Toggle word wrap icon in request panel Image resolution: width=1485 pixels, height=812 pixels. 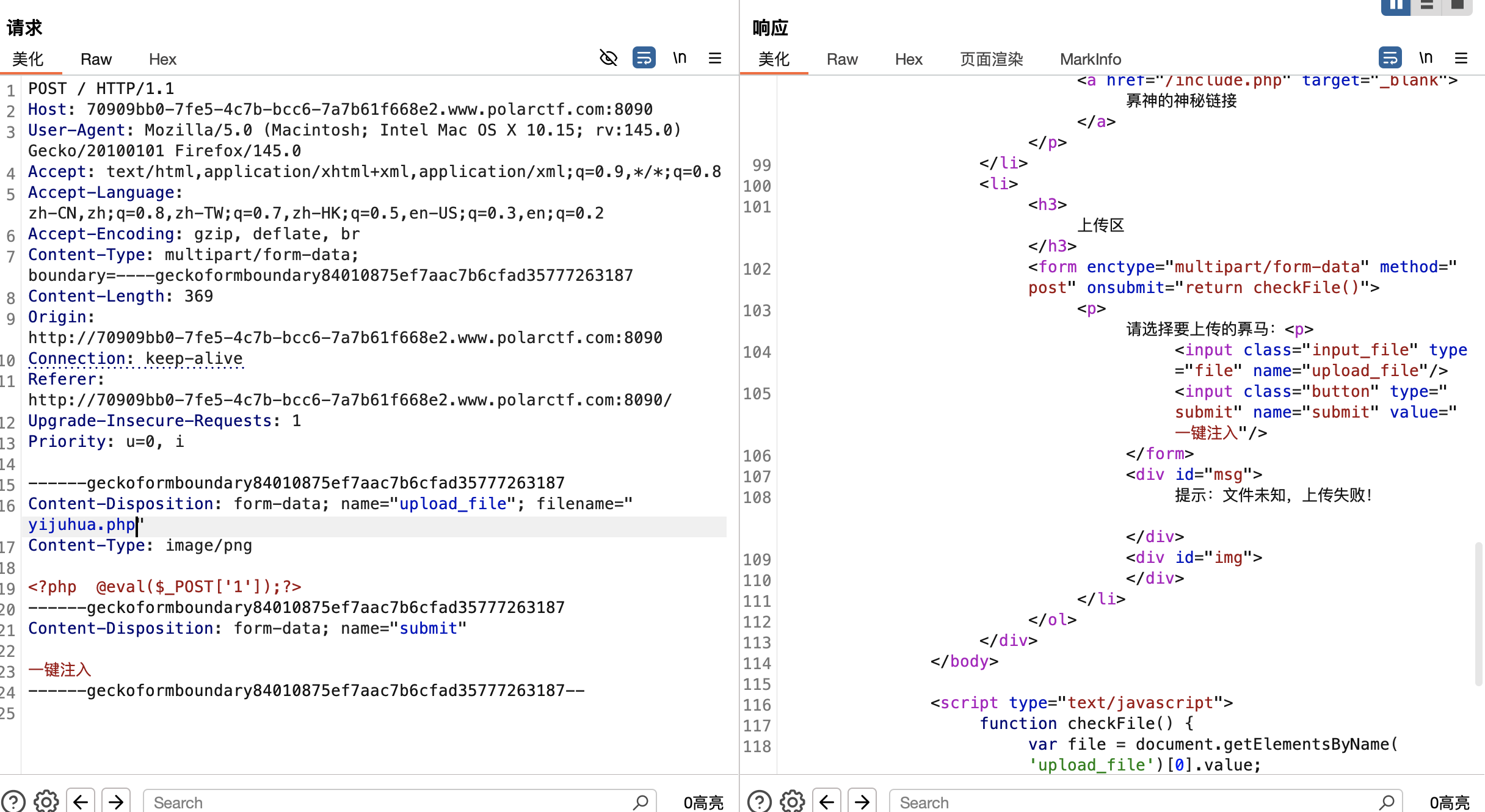pyautogui.click(x=644, y=58)
